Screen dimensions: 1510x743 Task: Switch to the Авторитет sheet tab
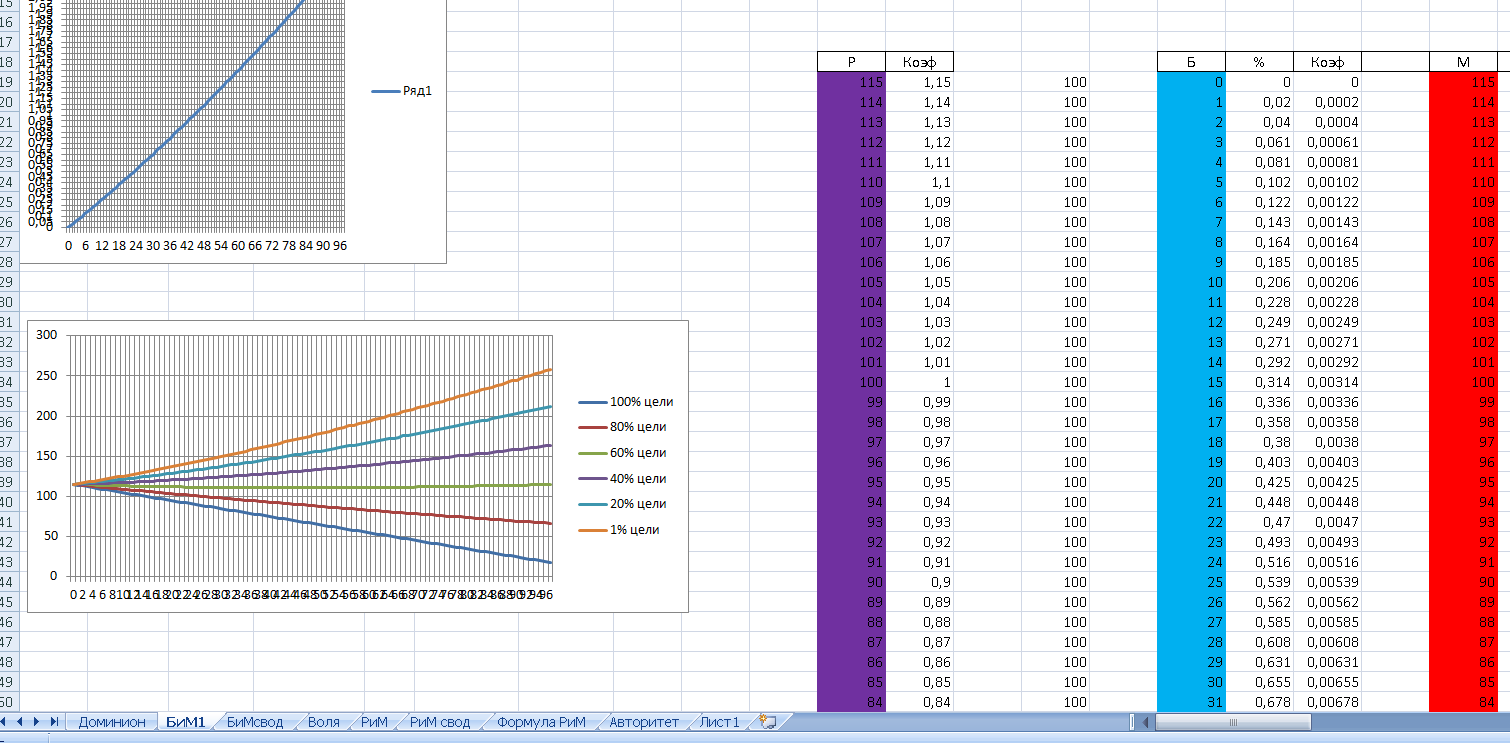point(643,722)
